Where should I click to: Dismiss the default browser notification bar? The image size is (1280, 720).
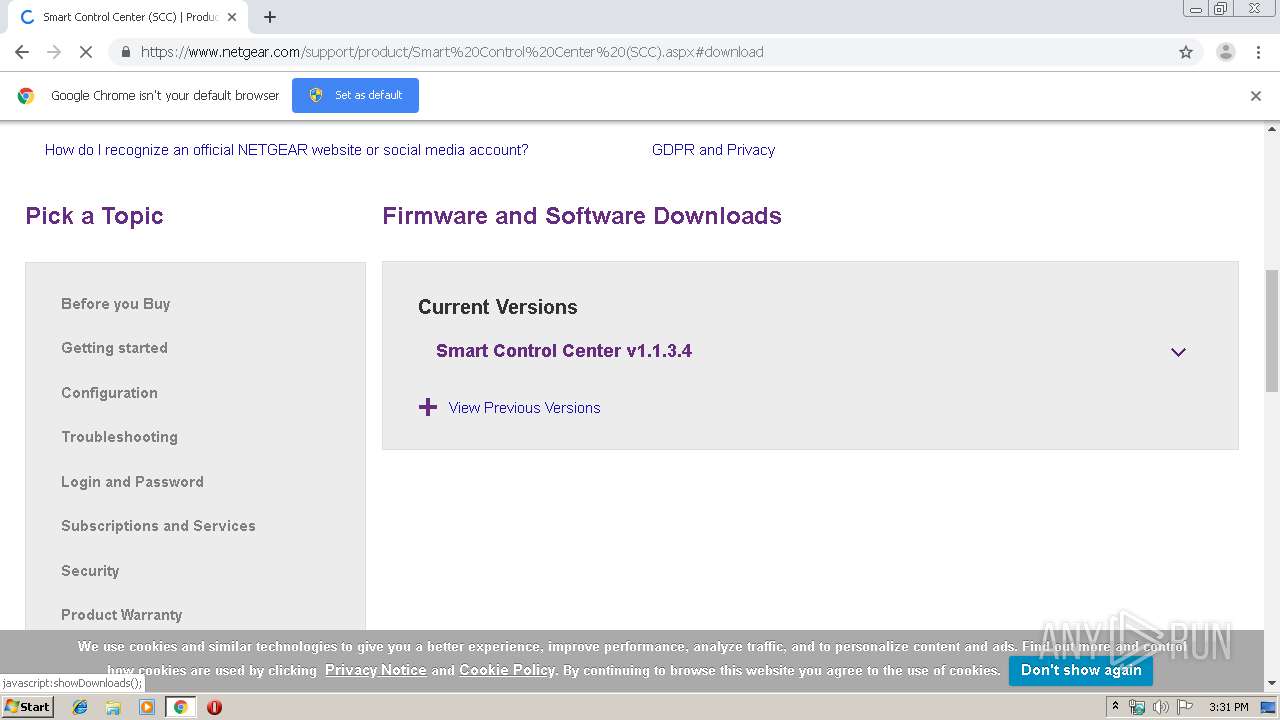click(x=1256, y=96)
